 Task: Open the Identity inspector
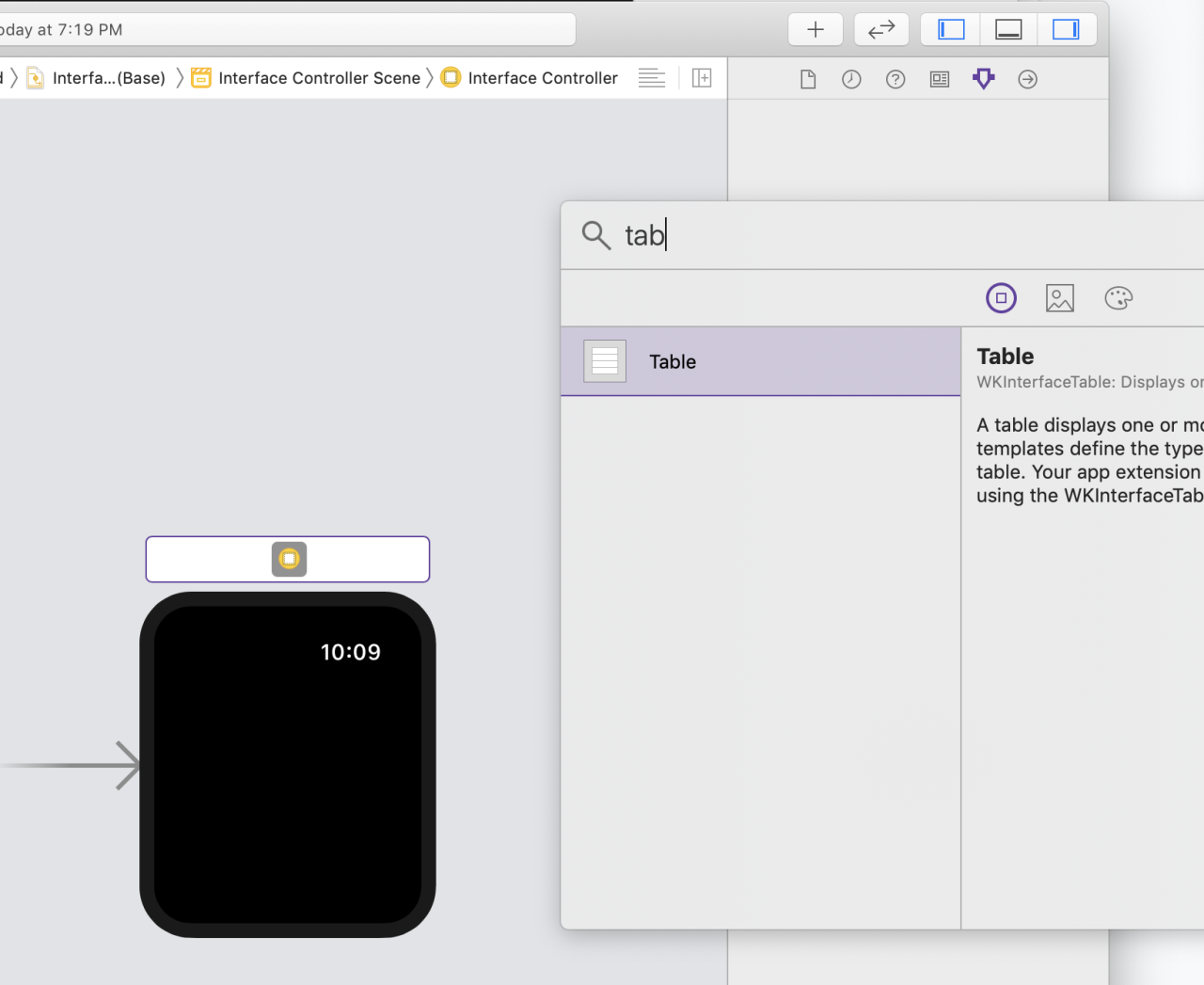pyautogui.click(x=940, y=80)
